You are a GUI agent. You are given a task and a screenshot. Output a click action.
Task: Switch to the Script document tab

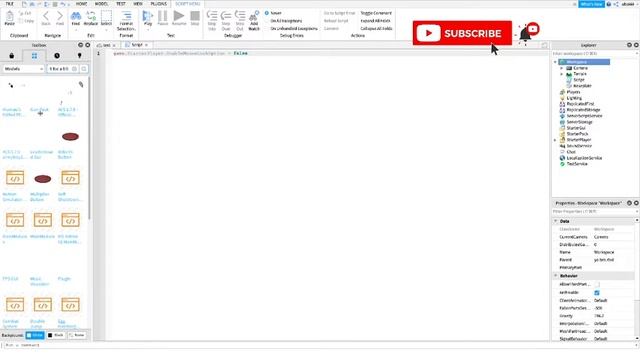click(136, 45)
